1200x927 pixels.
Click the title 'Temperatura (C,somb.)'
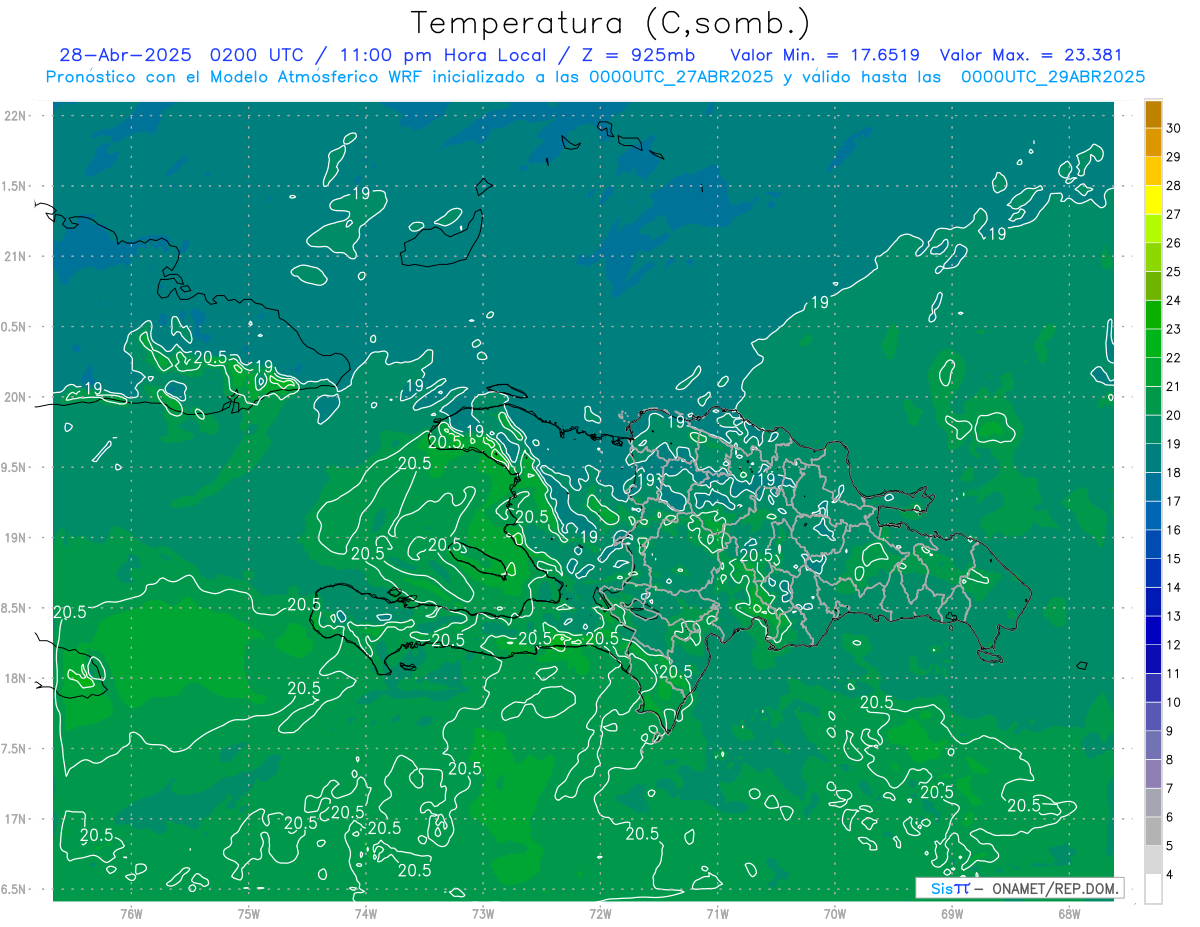tap(611, 23)
